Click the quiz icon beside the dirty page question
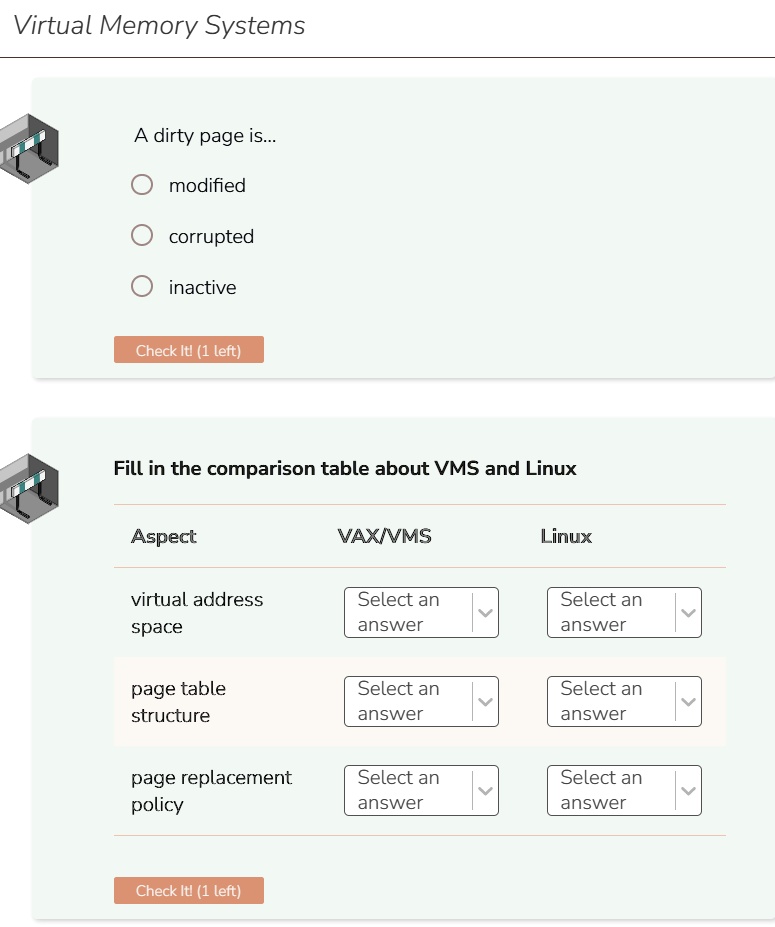 (x=30, y=147)
